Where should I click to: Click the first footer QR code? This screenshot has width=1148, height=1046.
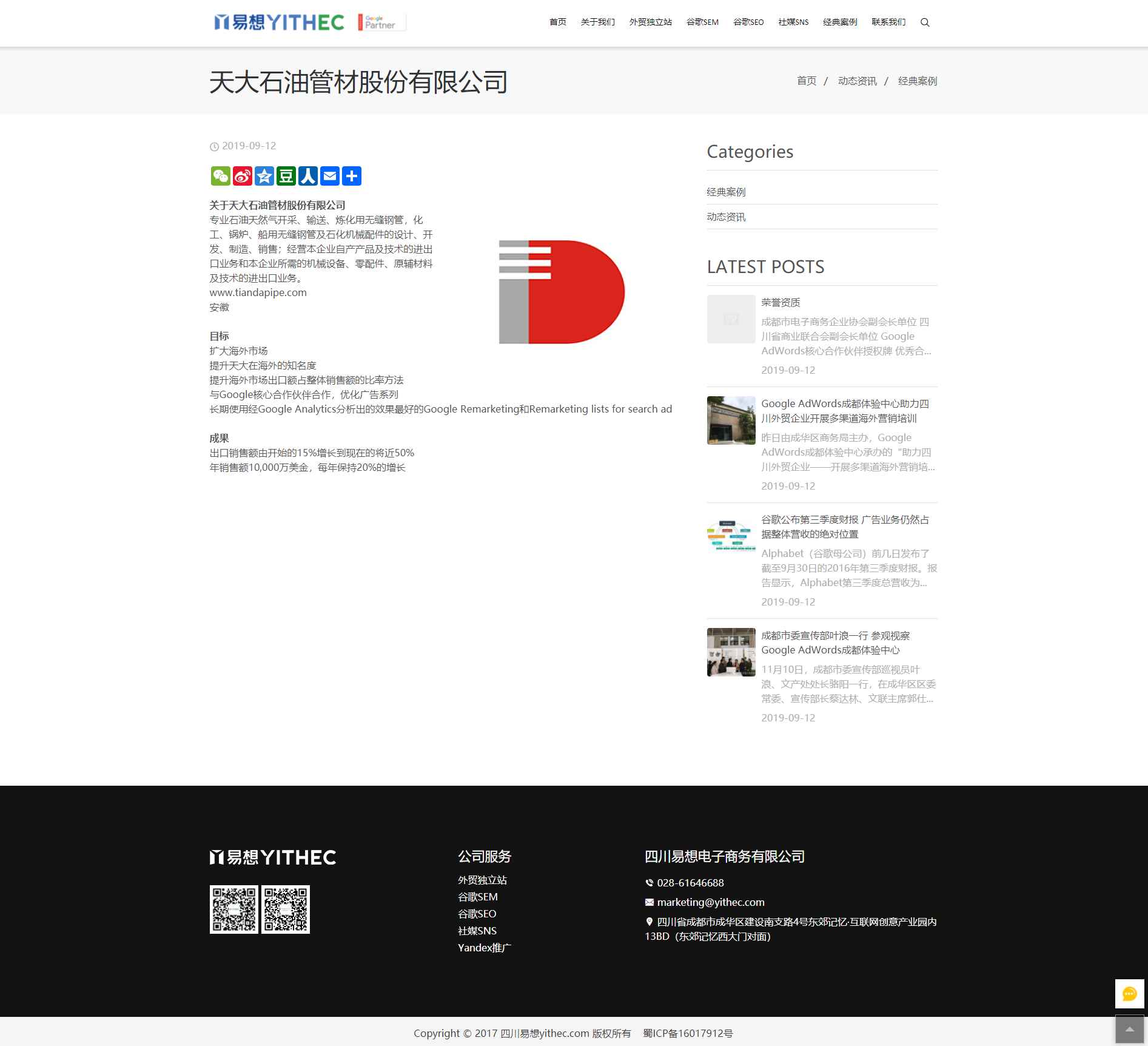point(234,909)
